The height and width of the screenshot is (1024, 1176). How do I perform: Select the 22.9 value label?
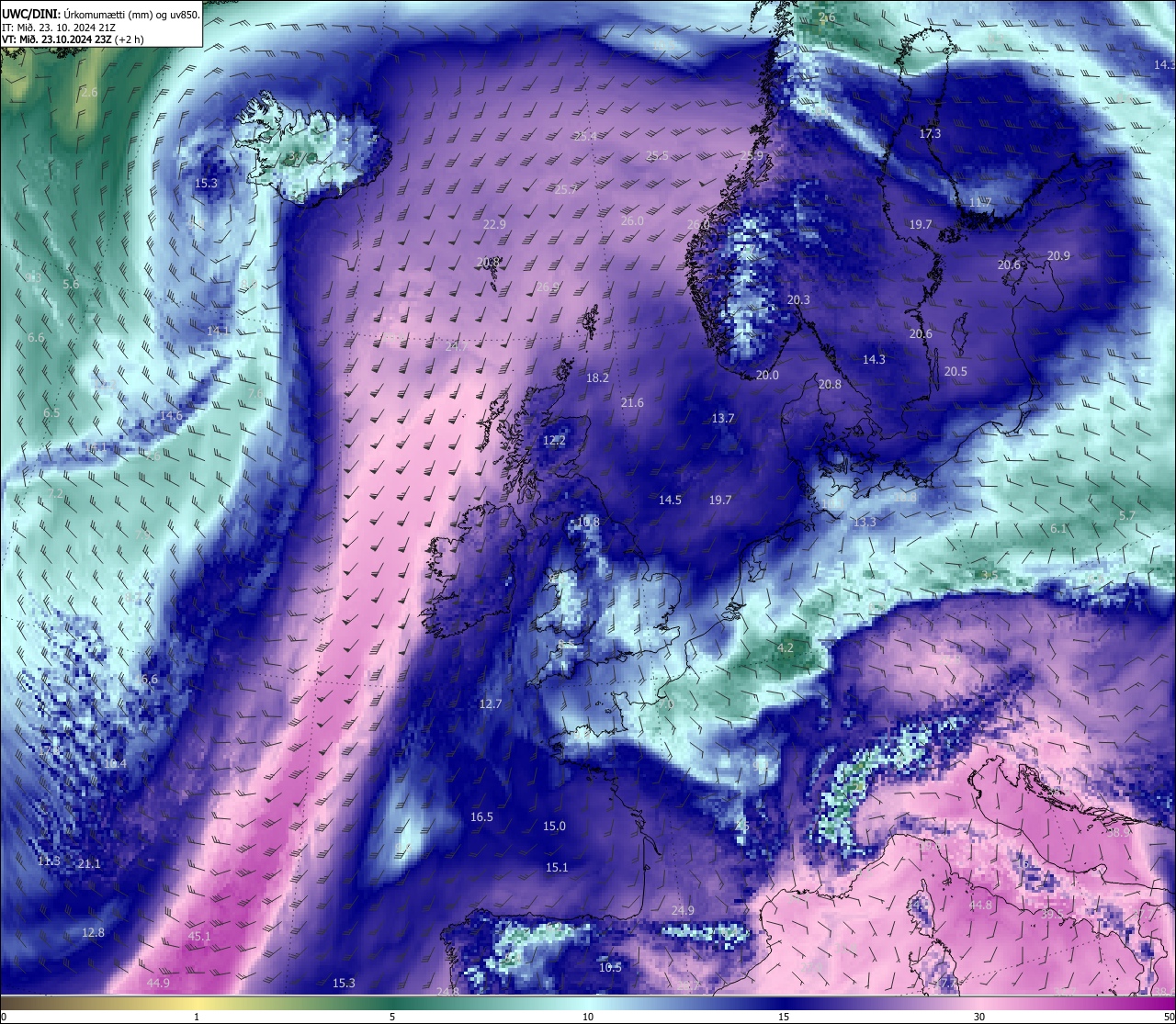(x=494, y=225)
